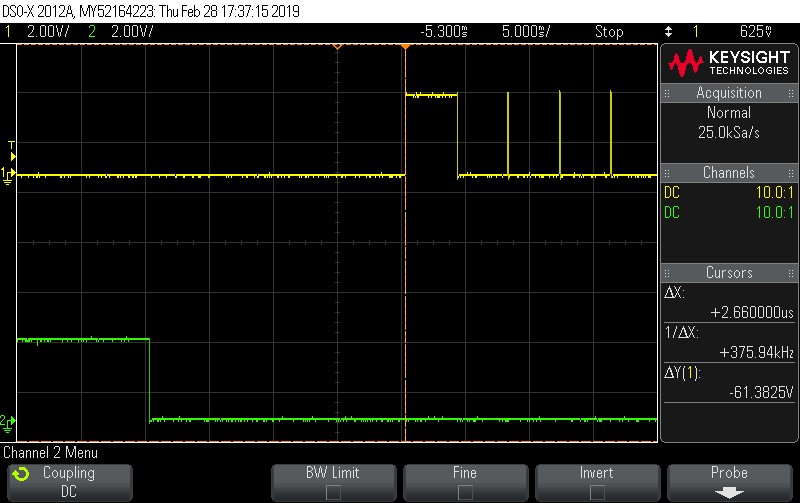Toggle the Fine adjustment checkbox
Screen dimensions: 800x503
click(x=465, y=491)
